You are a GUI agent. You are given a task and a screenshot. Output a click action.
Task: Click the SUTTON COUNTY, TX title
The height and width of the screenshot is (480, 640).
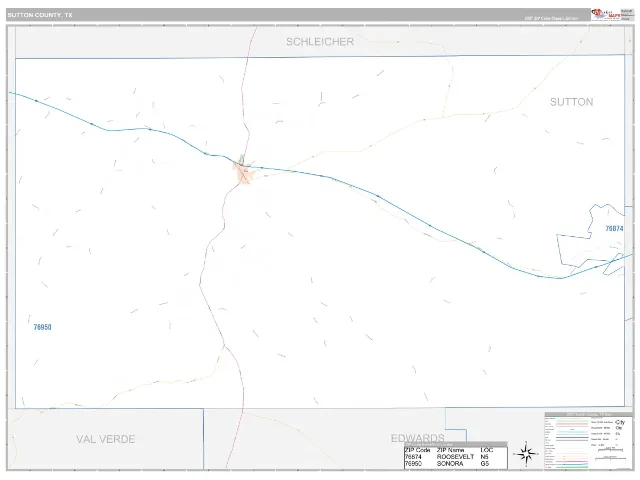pos(40,15)
